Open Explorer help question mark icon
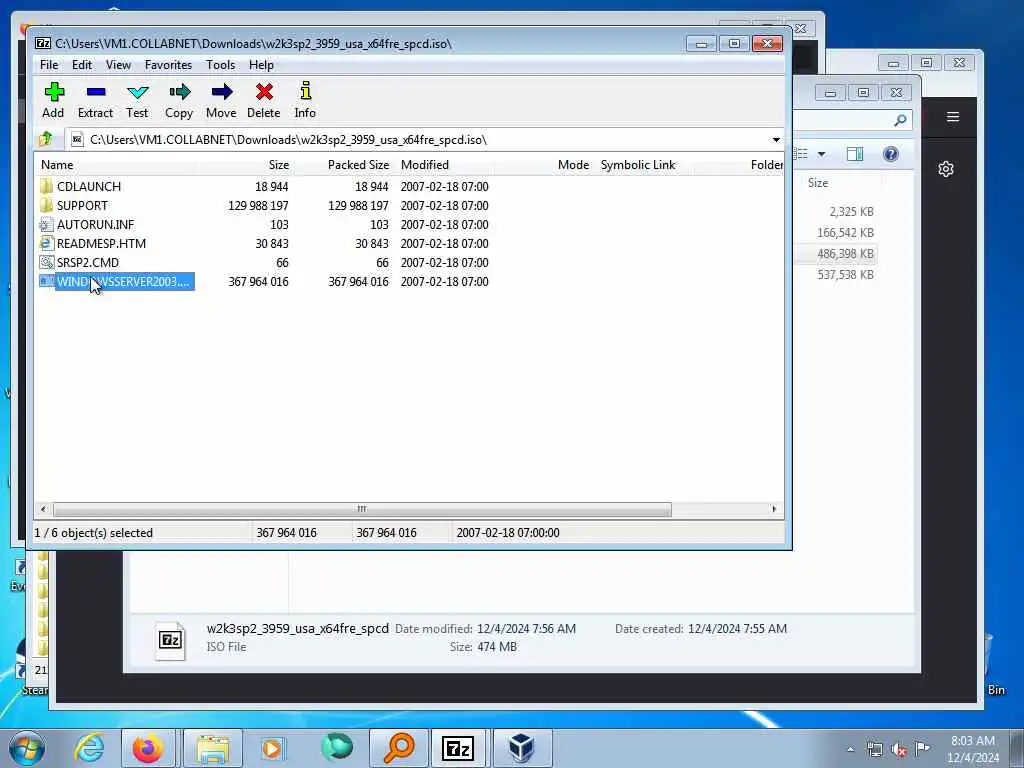The height and width of the screenshot is (768, 1024). point(891,154)
